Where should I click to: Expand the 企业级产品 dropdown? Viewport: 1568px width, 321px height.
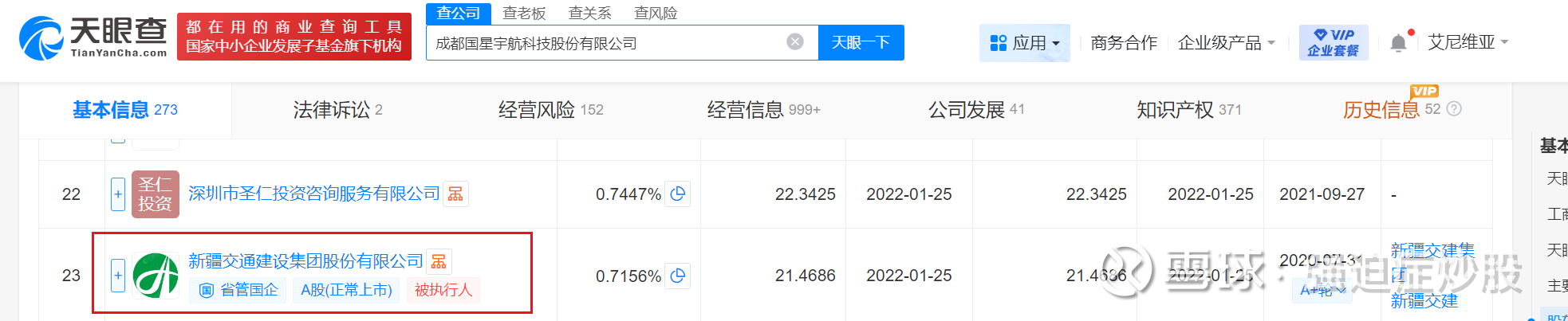point(1227,43)
